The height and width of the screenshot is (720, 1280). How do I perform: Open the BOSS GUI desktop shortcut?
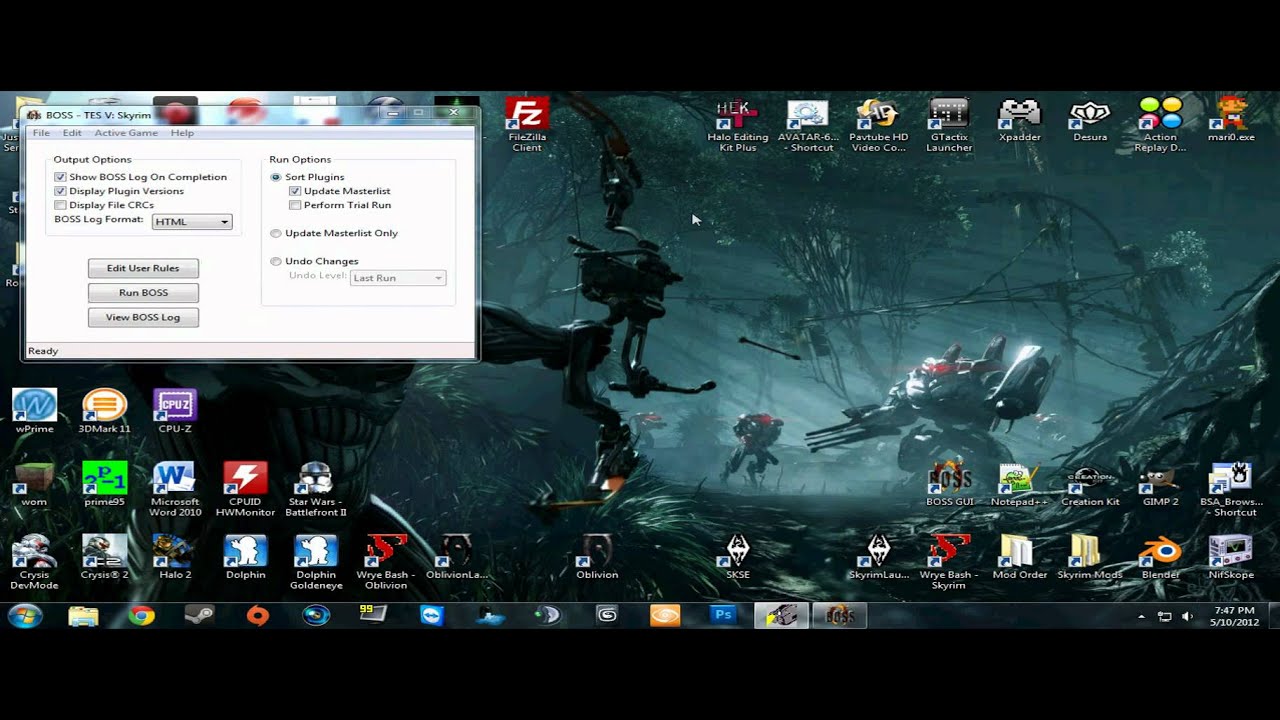[x=949, y=484]
